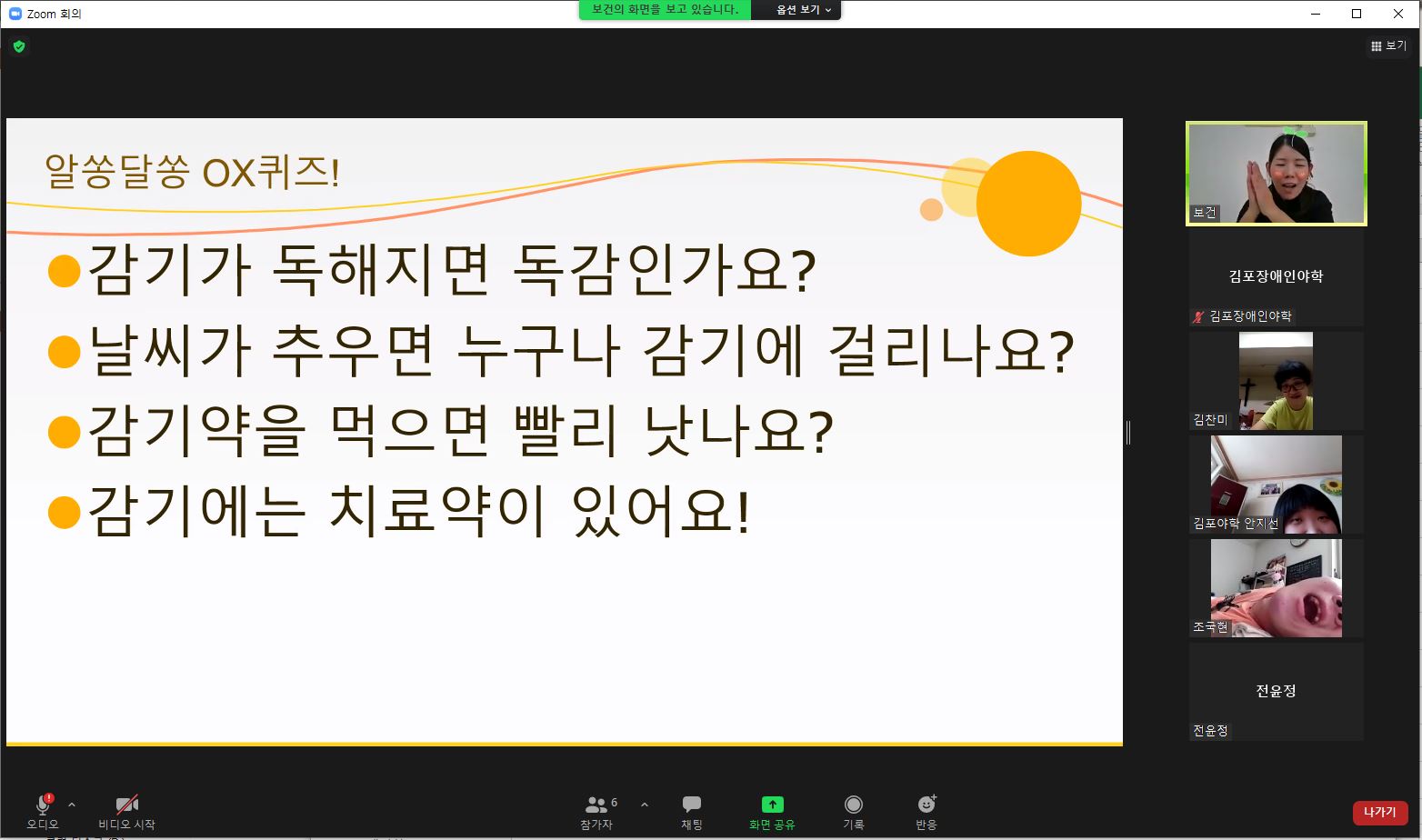The image size is (1422, 840).
Task: Select 김찬미 participant video
Action: [x=1276, y=381]
